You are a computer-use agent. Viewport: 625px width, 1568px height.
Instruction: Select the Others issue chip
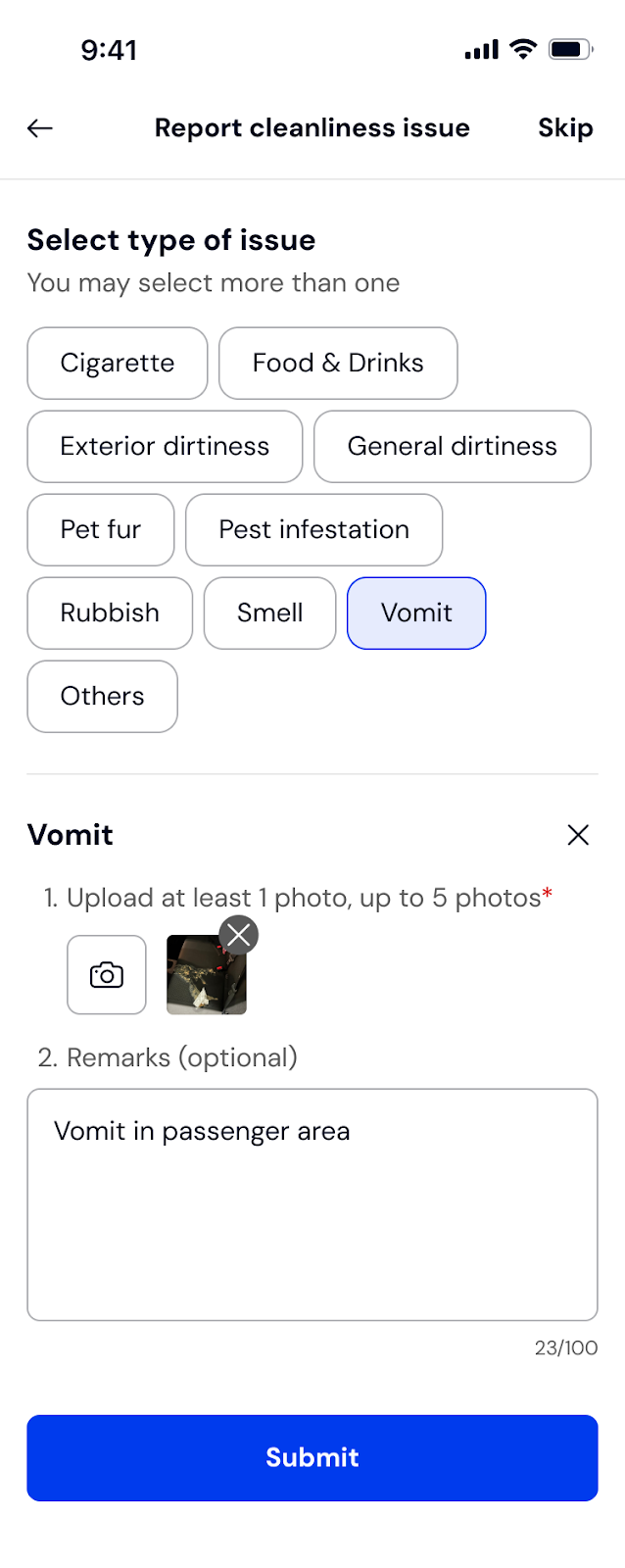(x=102, y=697)
